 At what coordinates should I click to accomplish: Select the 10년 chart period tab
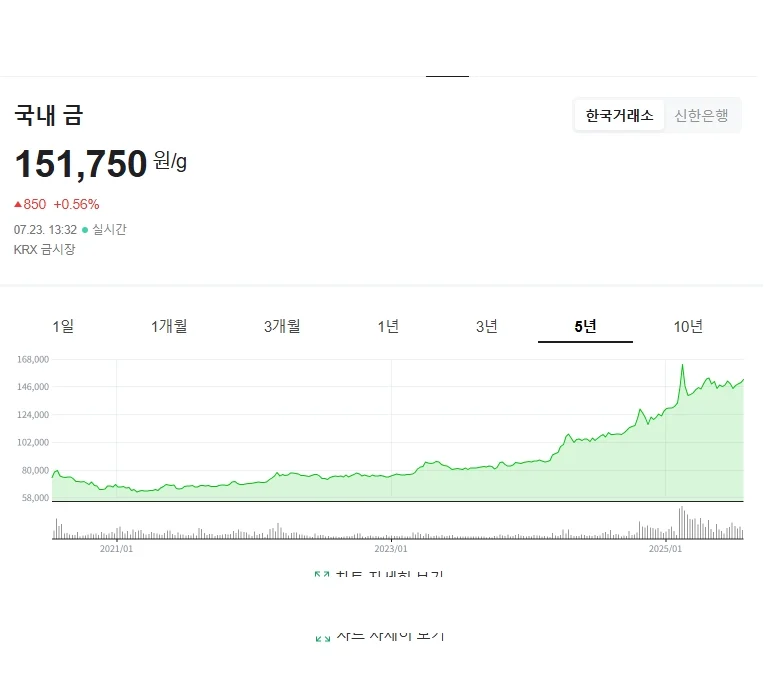688,326
